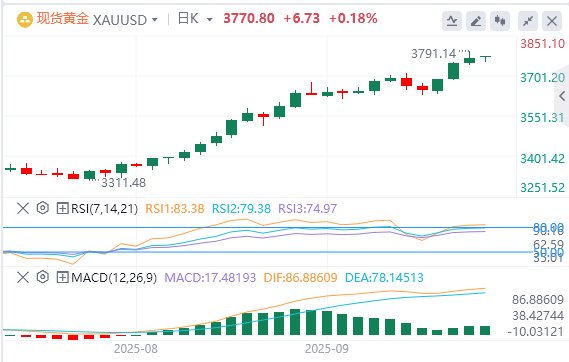Expand the RSI pane plus icon
Image resolution: width=569 pixels, height=362 pixels.
point(62,209)
